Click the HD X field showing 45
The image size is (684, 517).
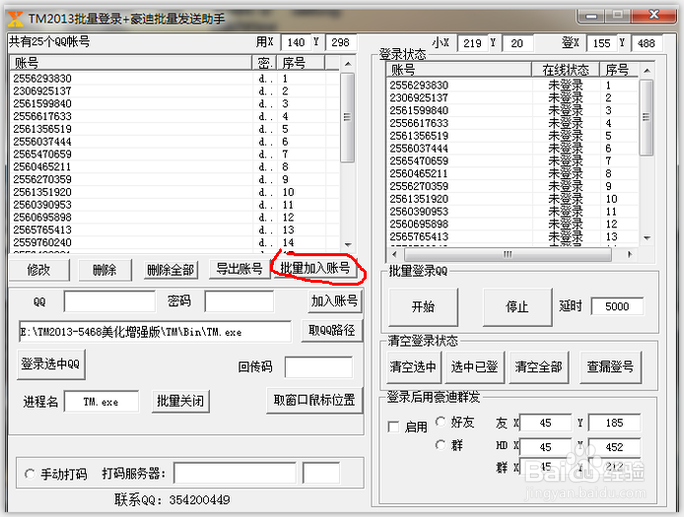coord(546,447)
